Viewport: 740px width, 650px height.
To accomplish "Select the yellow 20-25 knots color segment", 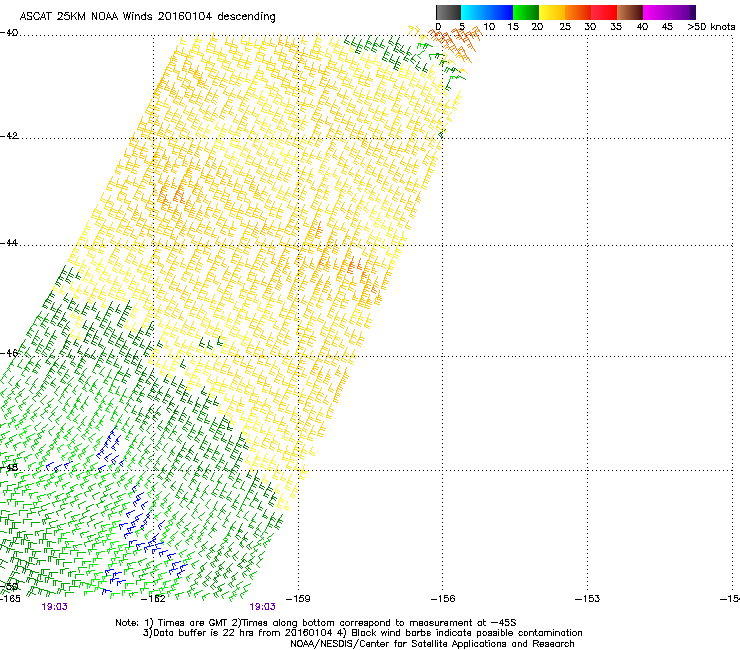I will [552, 12].
